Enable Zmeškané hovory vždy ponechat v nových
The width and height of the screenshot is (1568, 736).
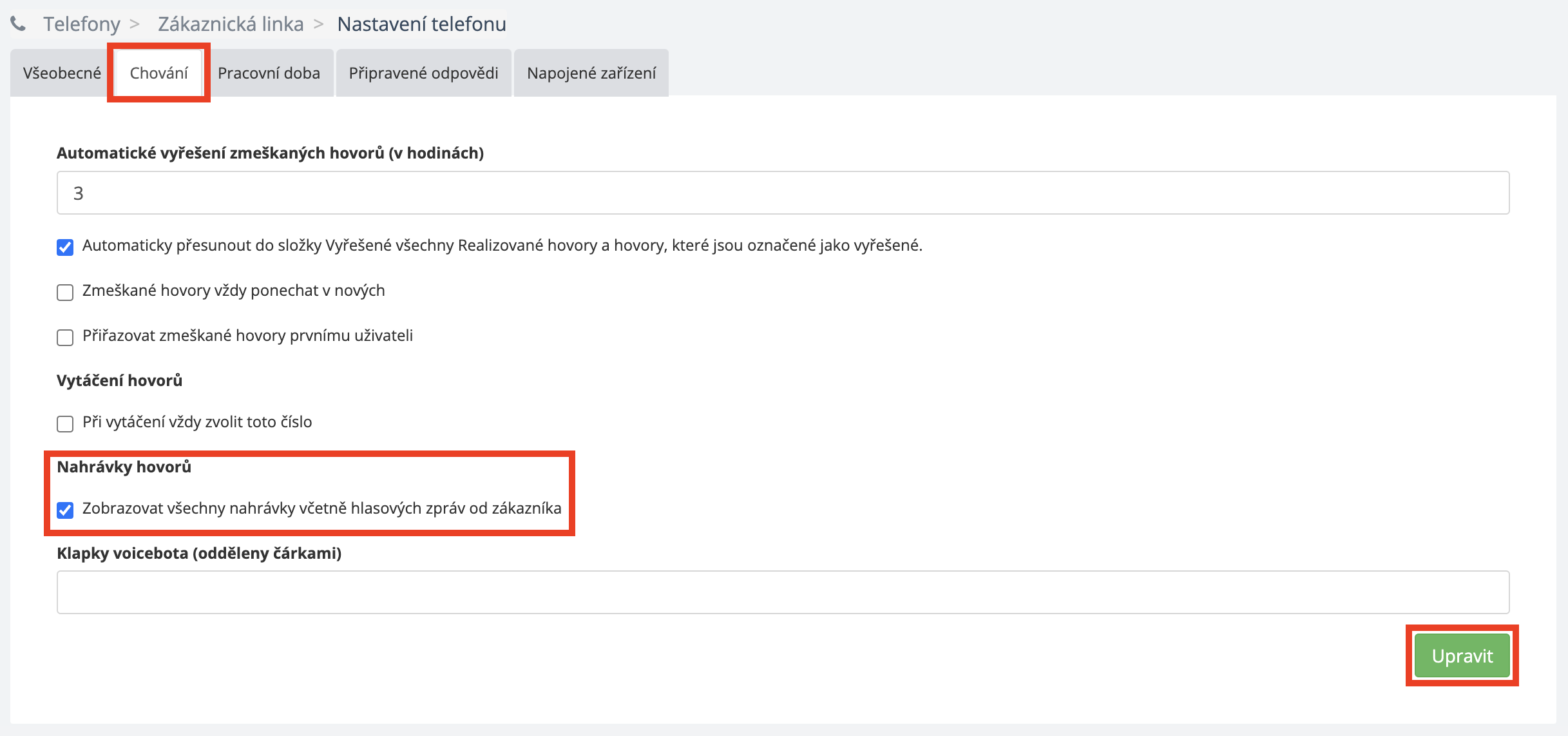pyautogui.click(x=65, y=292)
